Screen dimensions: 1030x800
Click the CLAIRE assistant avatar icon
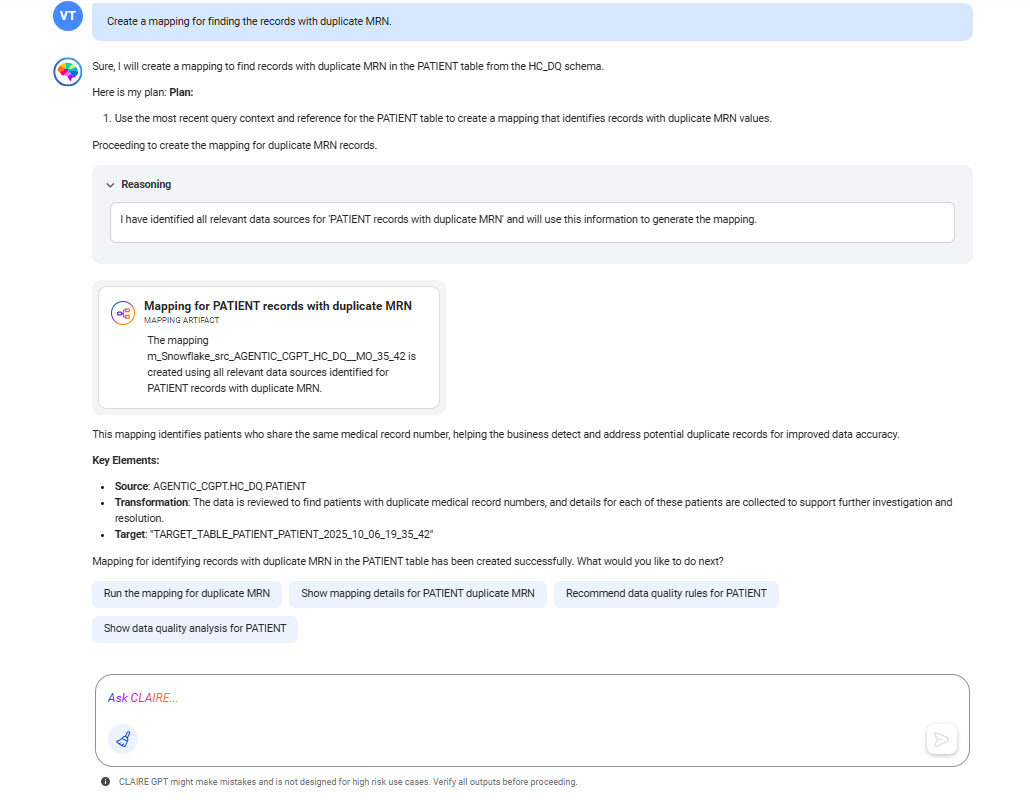68,72
